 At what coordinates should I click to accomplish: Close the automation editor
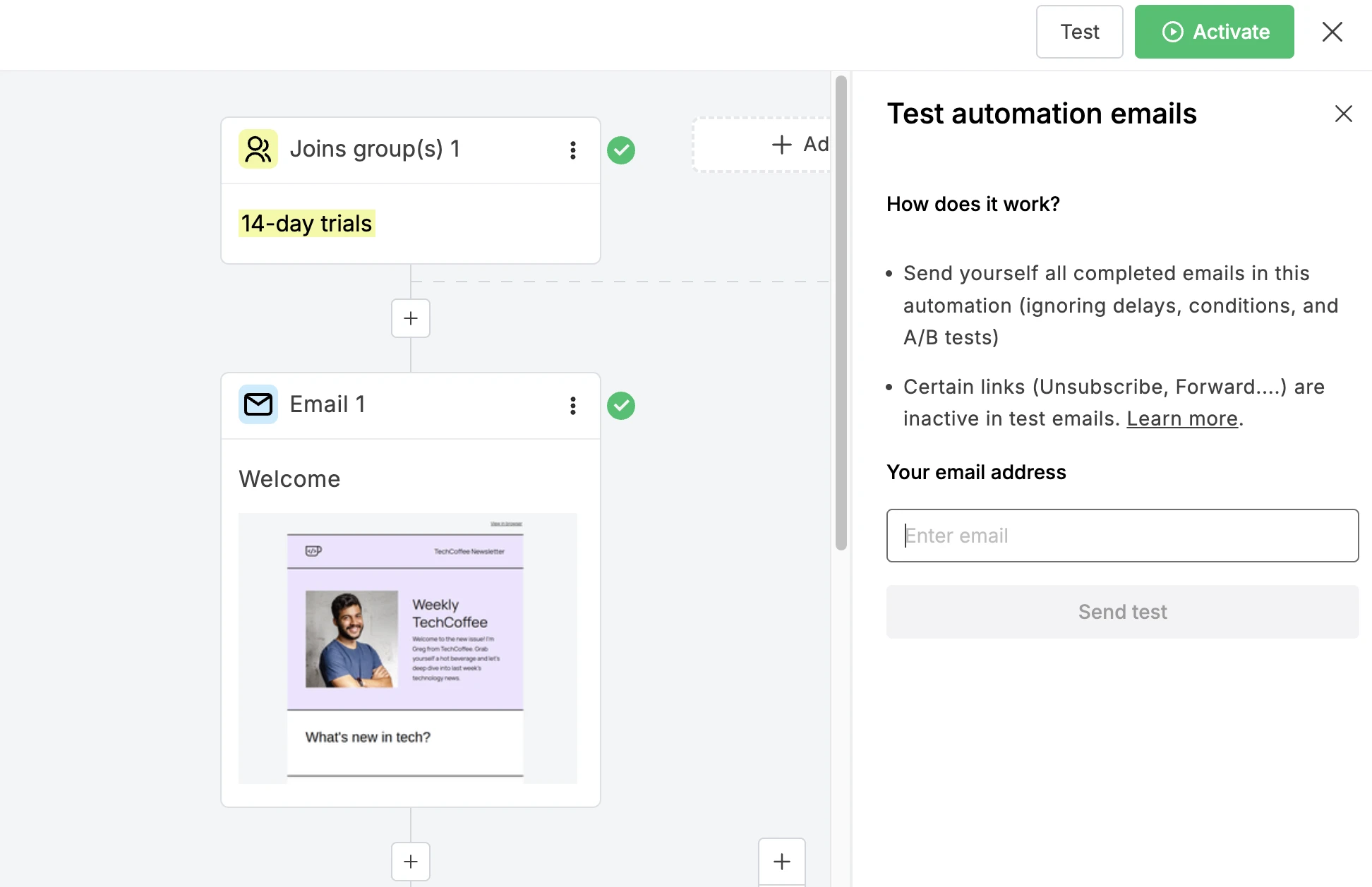1332,32
